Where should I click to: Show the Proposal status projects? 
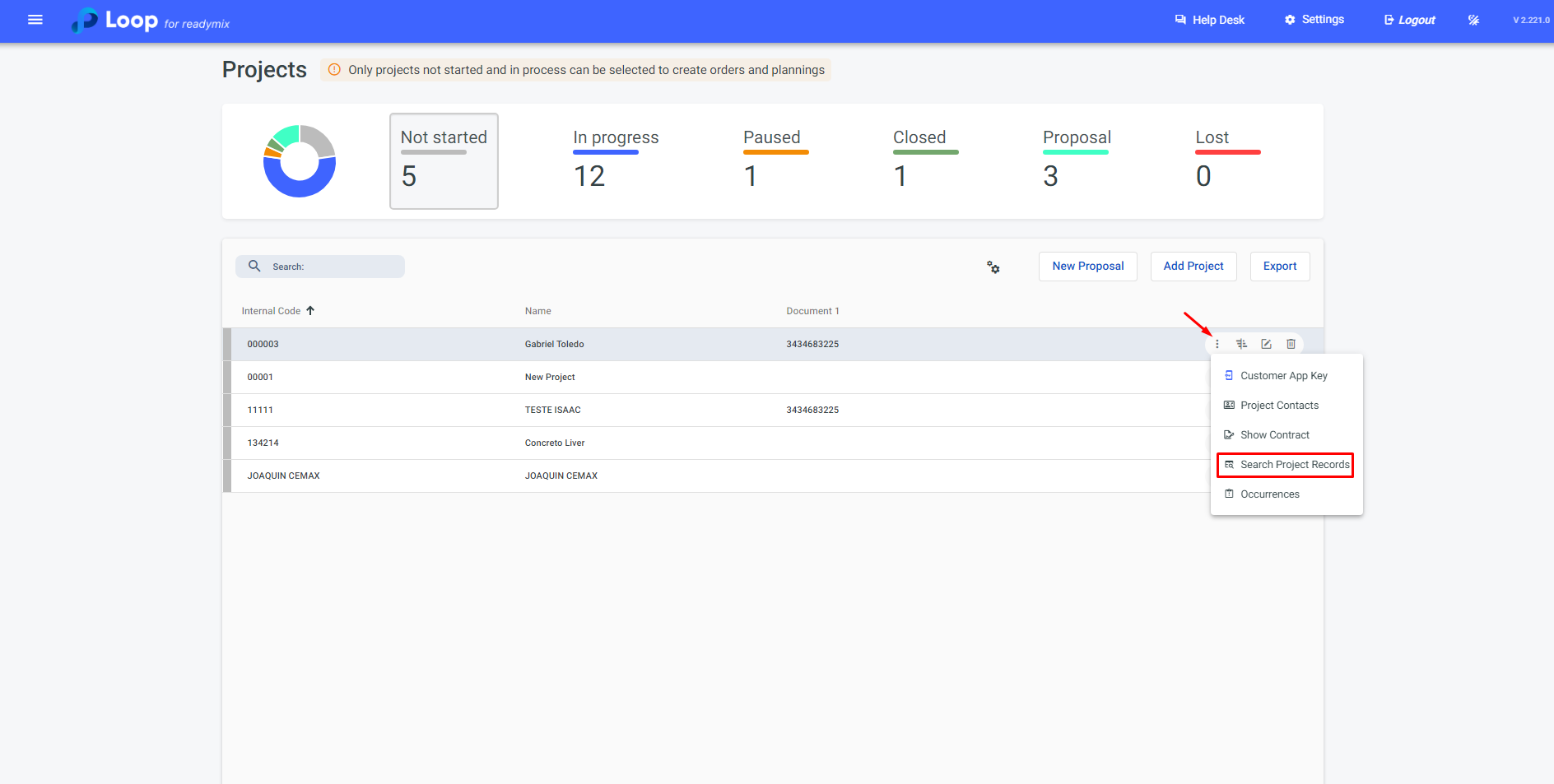(x=1077, y=161)
